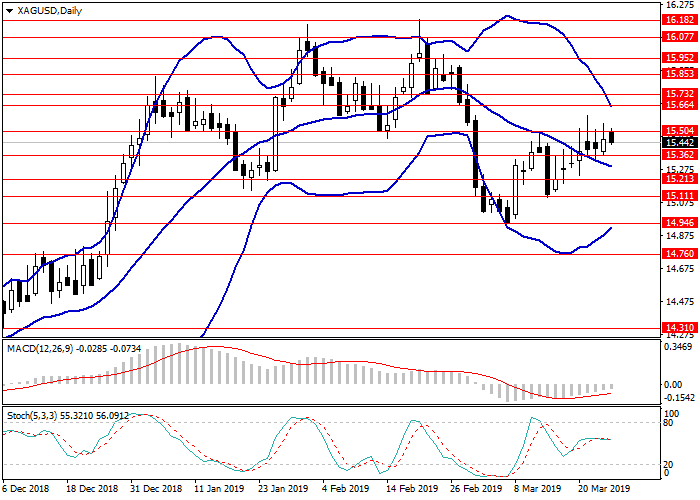Click the 15.952 price level tag
This screenshot has width=700, height=500.
coord(679,58)
